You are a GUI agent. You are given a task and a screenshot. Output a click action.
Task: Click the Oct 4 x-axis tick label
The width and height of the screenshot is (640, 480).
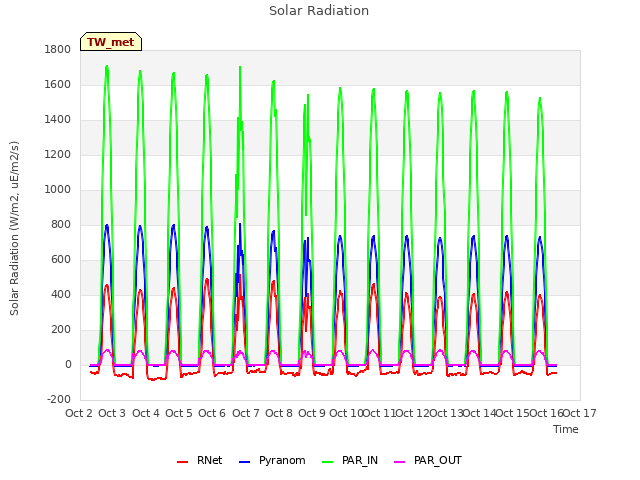point(146,413)
